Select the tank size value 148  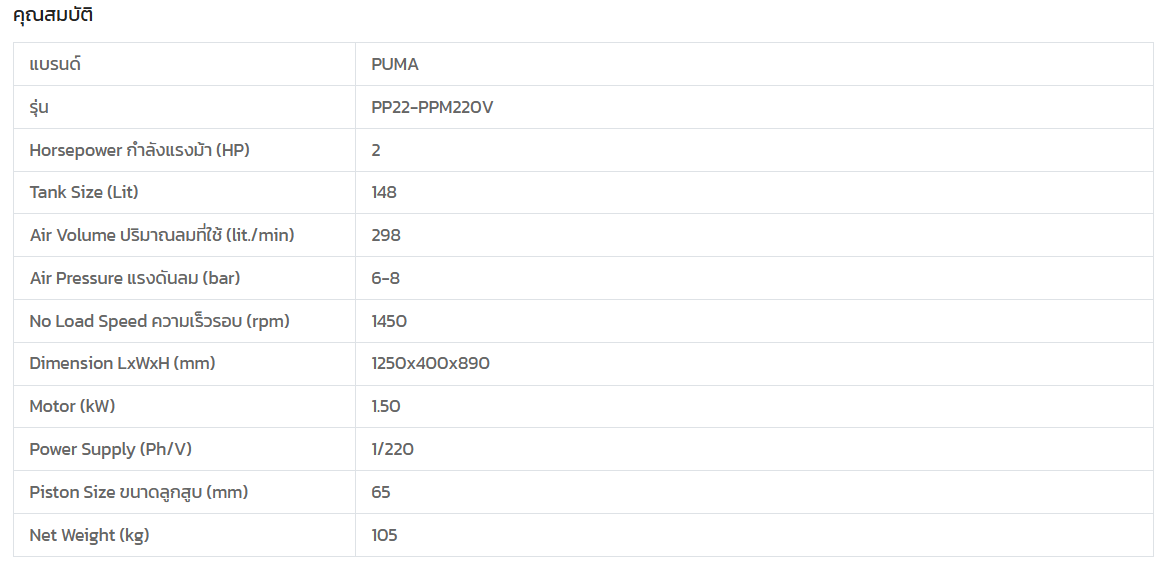click(x=384, y=192)
